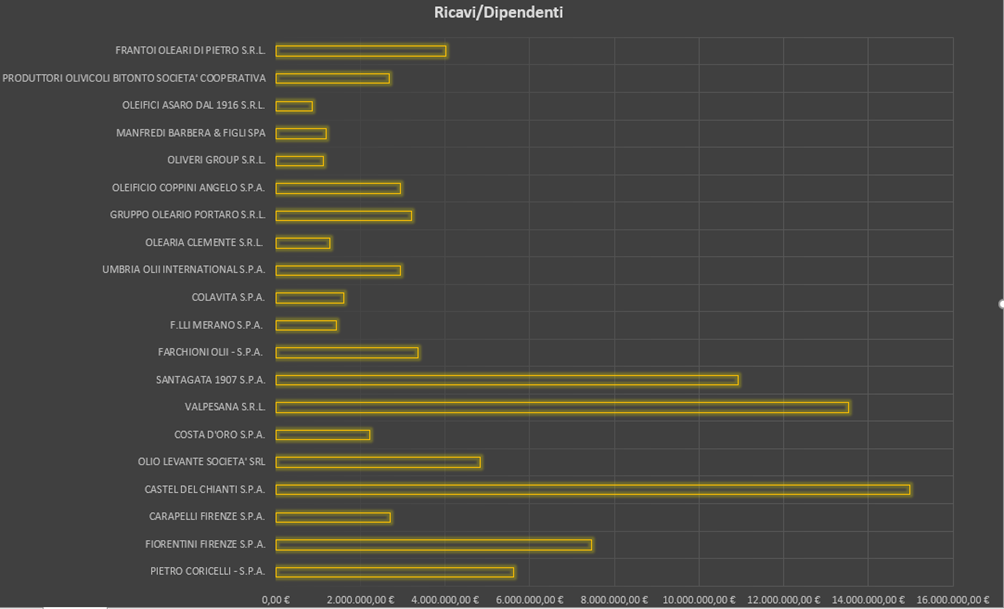
Task: Select the SANTAGATA 1907 S.P.A. label
Action: (x=211, y=380)
